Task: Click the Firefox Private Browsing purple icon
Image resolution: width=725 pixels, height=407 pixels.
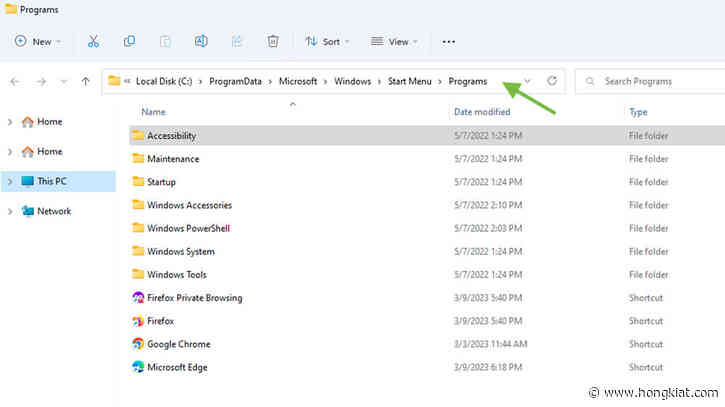Action: tap(138, 297)
